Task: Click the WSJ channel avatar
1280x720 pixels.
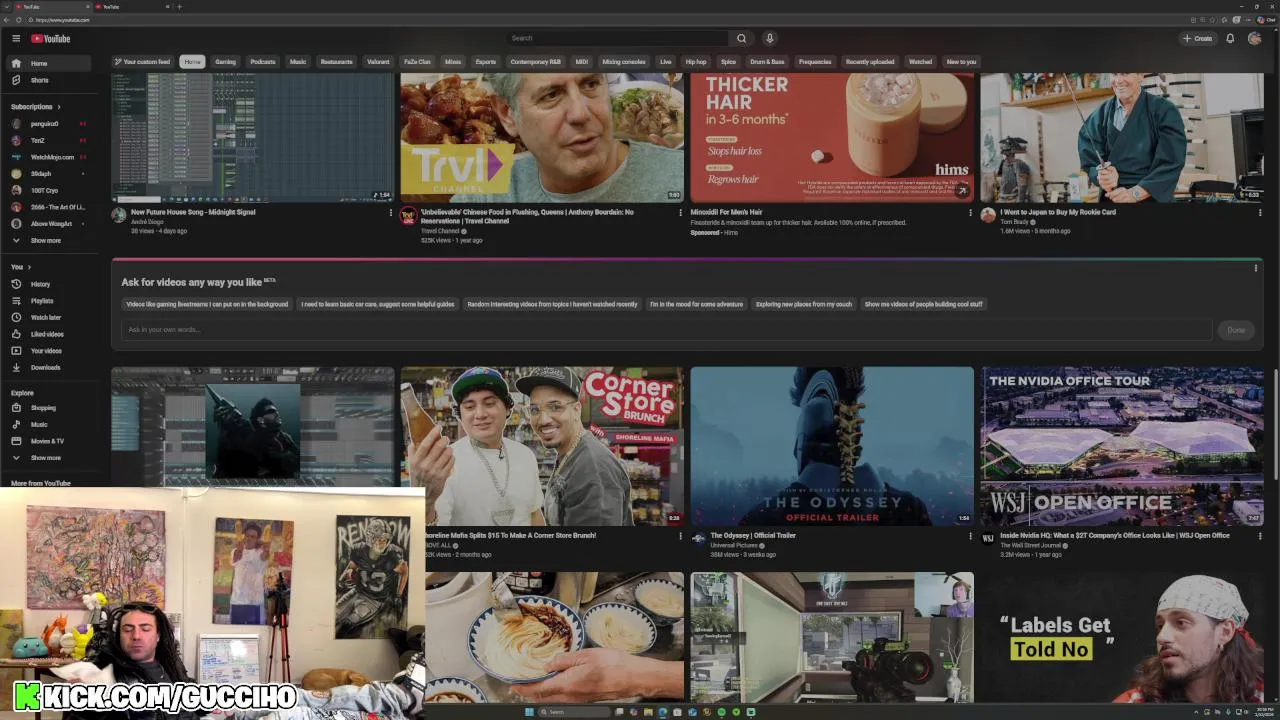Action: click(x=988, y=538)
